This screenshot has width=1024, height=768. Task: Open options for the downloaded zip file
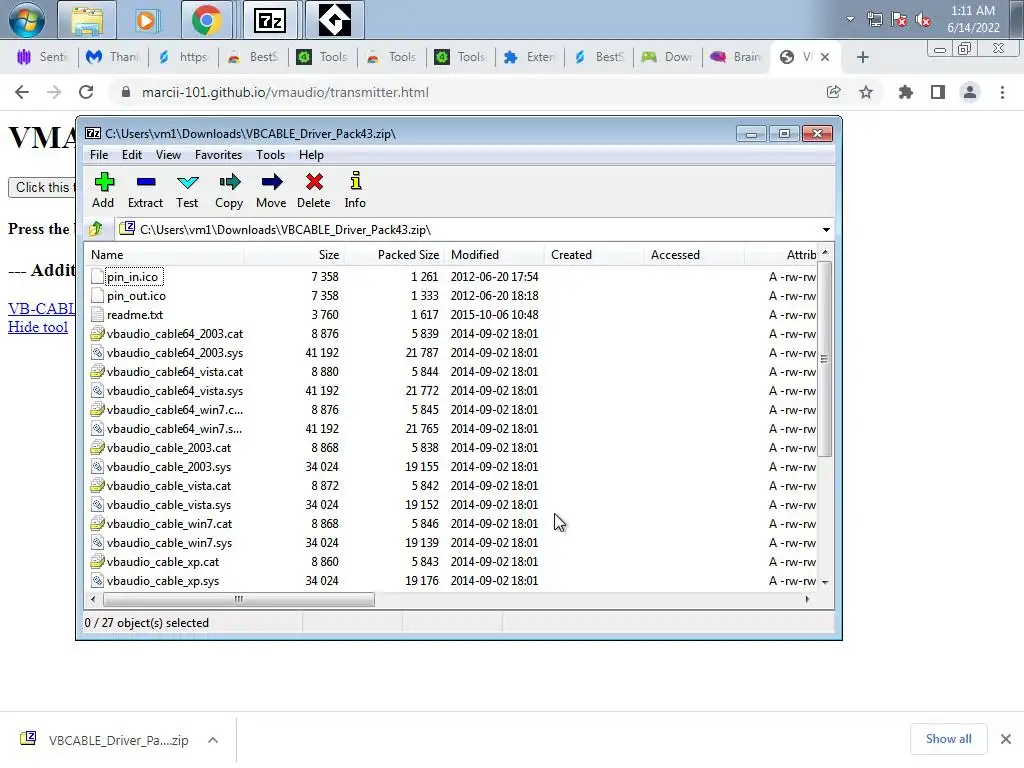pyautogui.click(x=213, y=740)
